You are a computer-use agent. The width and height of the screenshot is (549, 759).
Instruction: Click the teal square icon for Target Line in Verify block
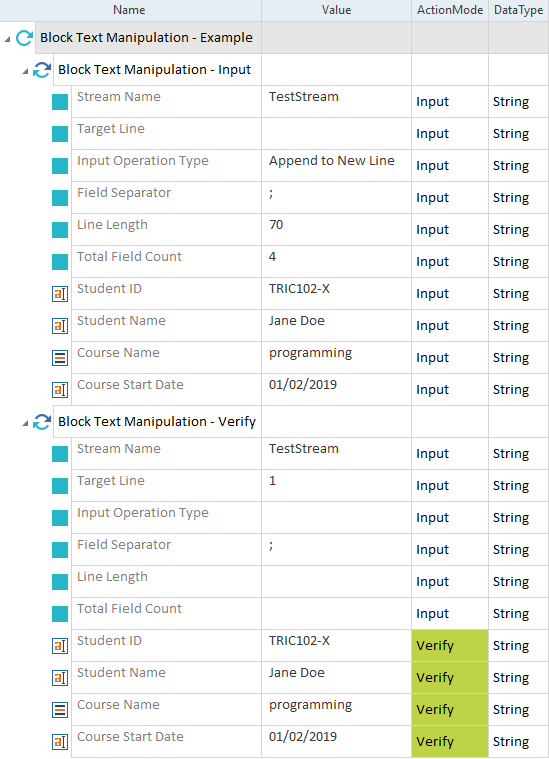pos(60,486)
